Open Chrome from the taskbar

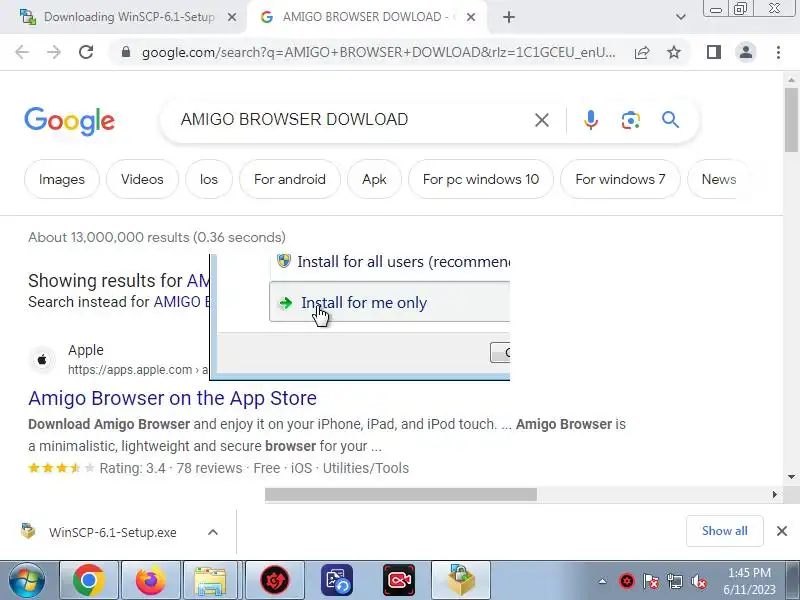coord(89,580)
